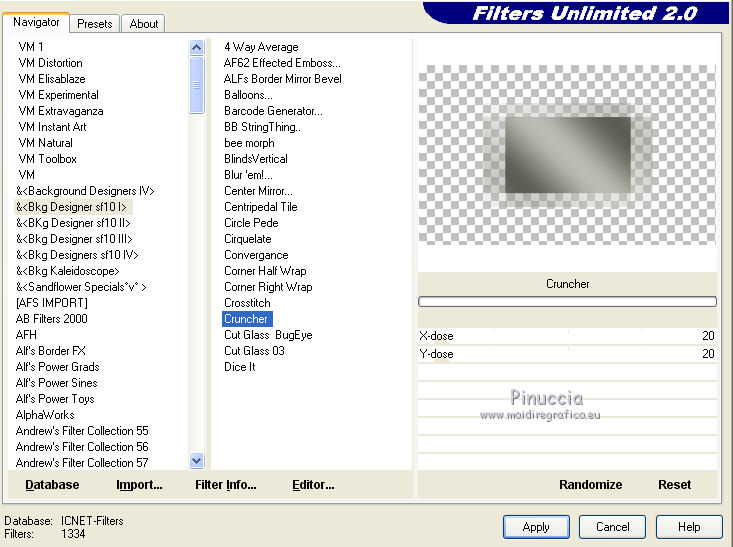Select the VM Extravaganza category
This screenshot has width=733, height=547.
coord(61,111)
